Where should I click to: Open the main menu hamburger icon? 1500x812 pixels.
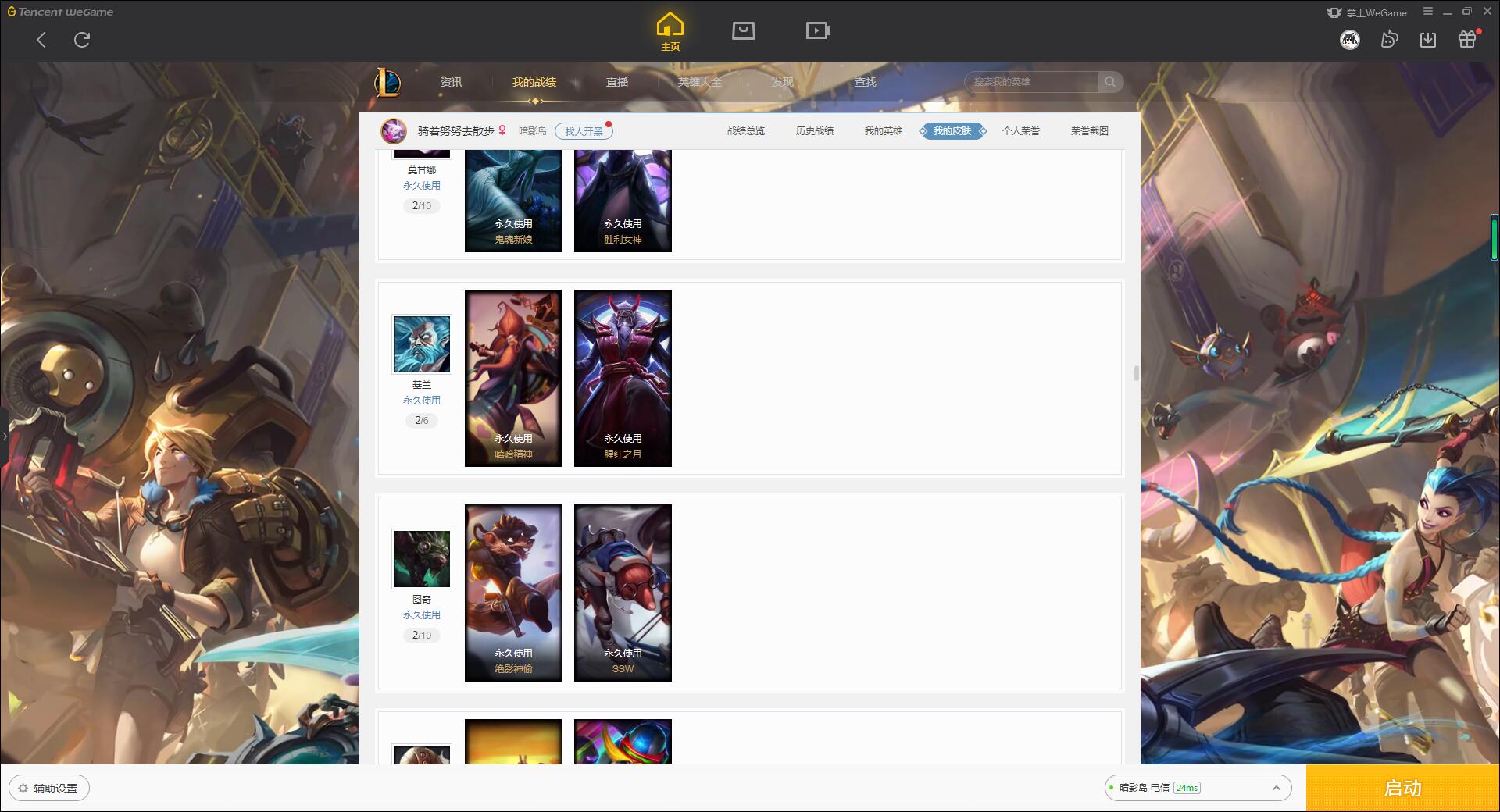[1428, 12]
